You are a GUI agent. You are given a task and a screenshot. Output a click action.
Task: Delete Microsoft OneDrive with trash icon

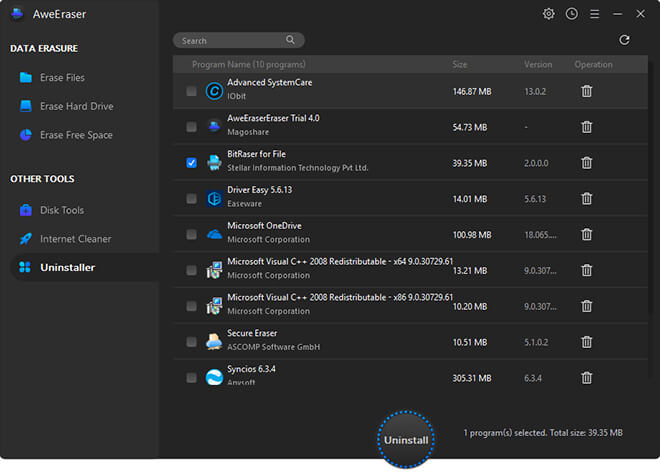(586, 234)
